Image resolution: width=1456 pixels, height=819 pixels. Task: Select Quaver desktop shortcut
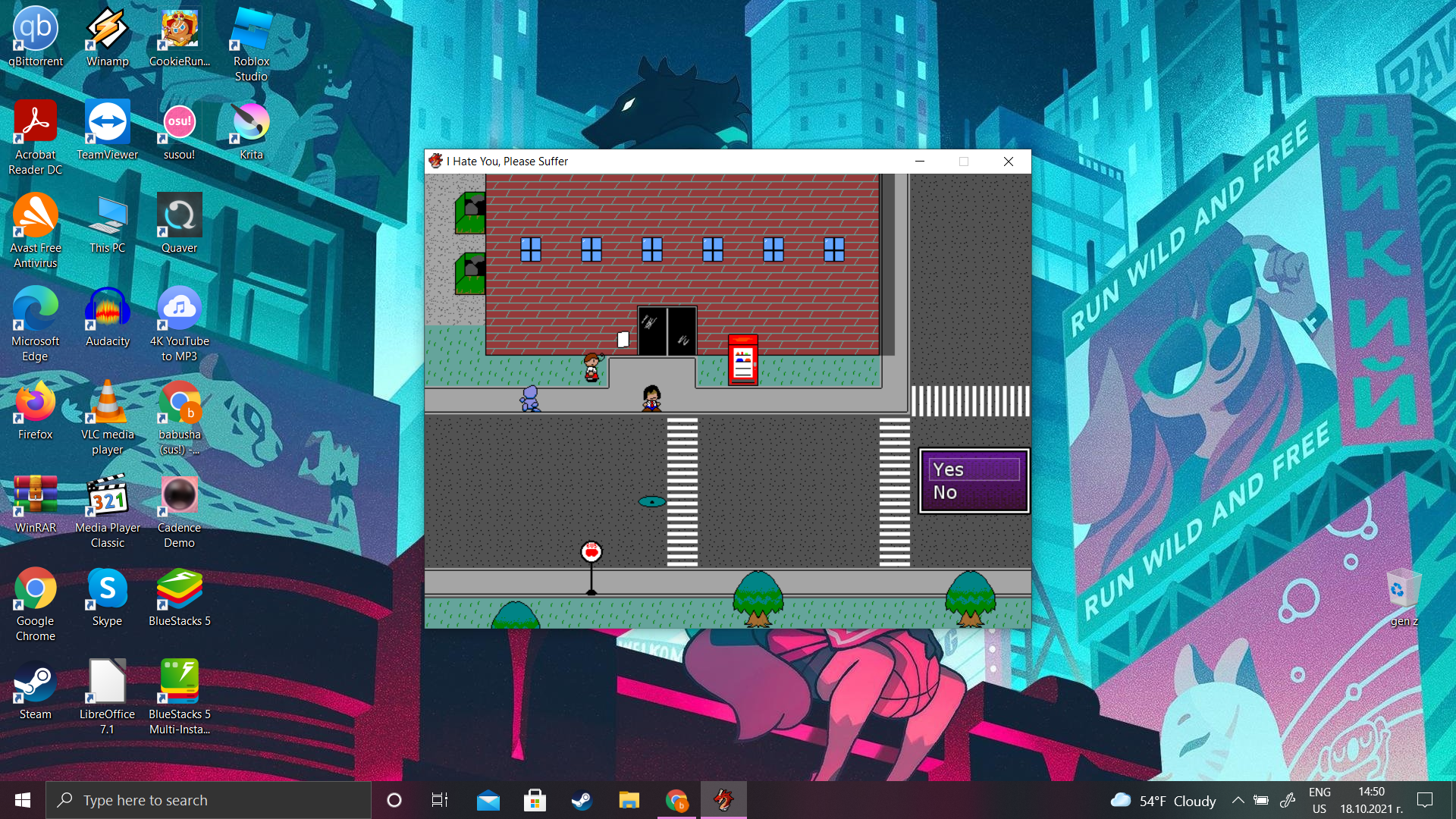pos(180,224)
